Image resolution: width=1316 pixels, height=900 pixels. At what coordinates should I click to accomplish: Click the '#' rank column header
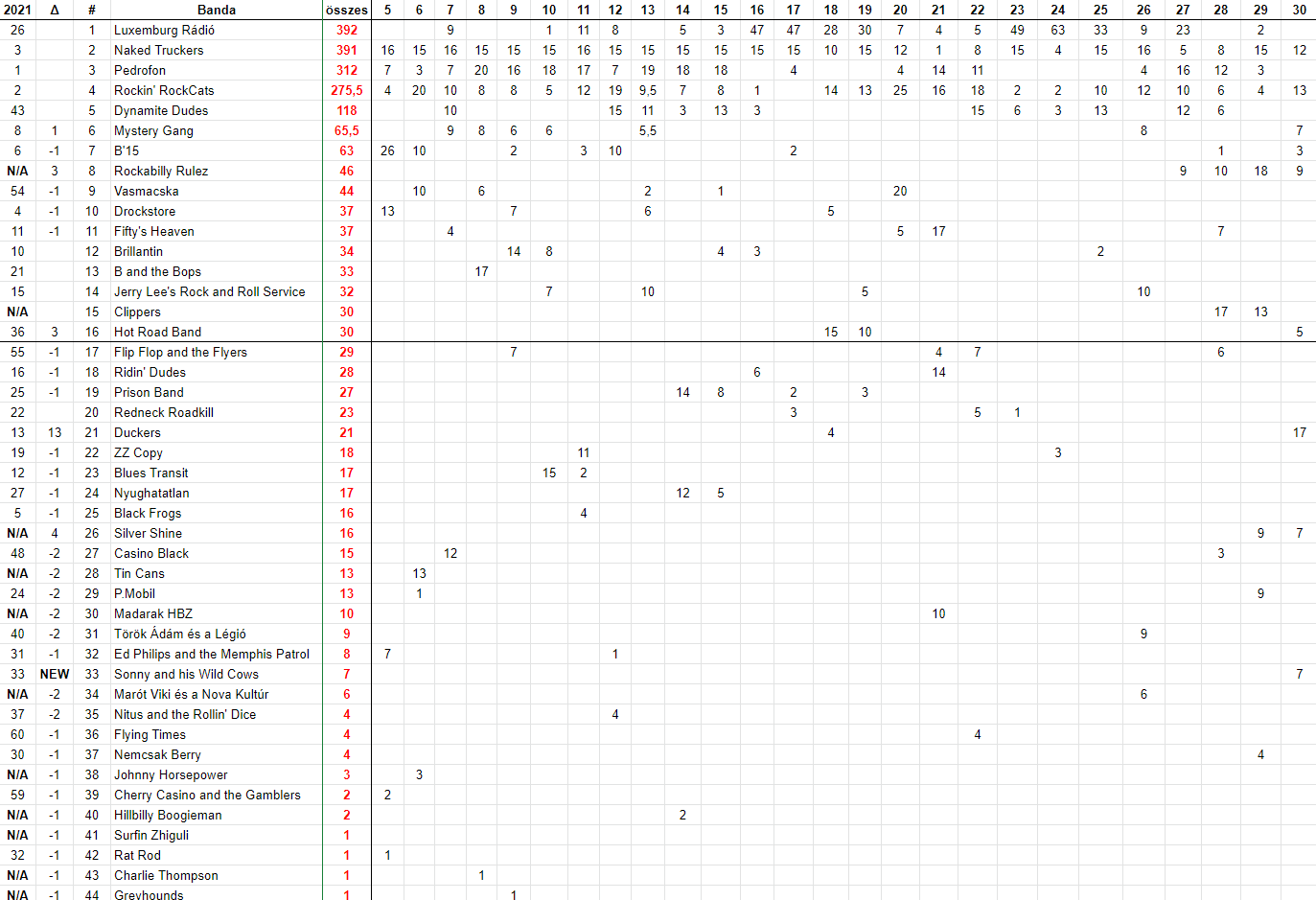(92, 10)
